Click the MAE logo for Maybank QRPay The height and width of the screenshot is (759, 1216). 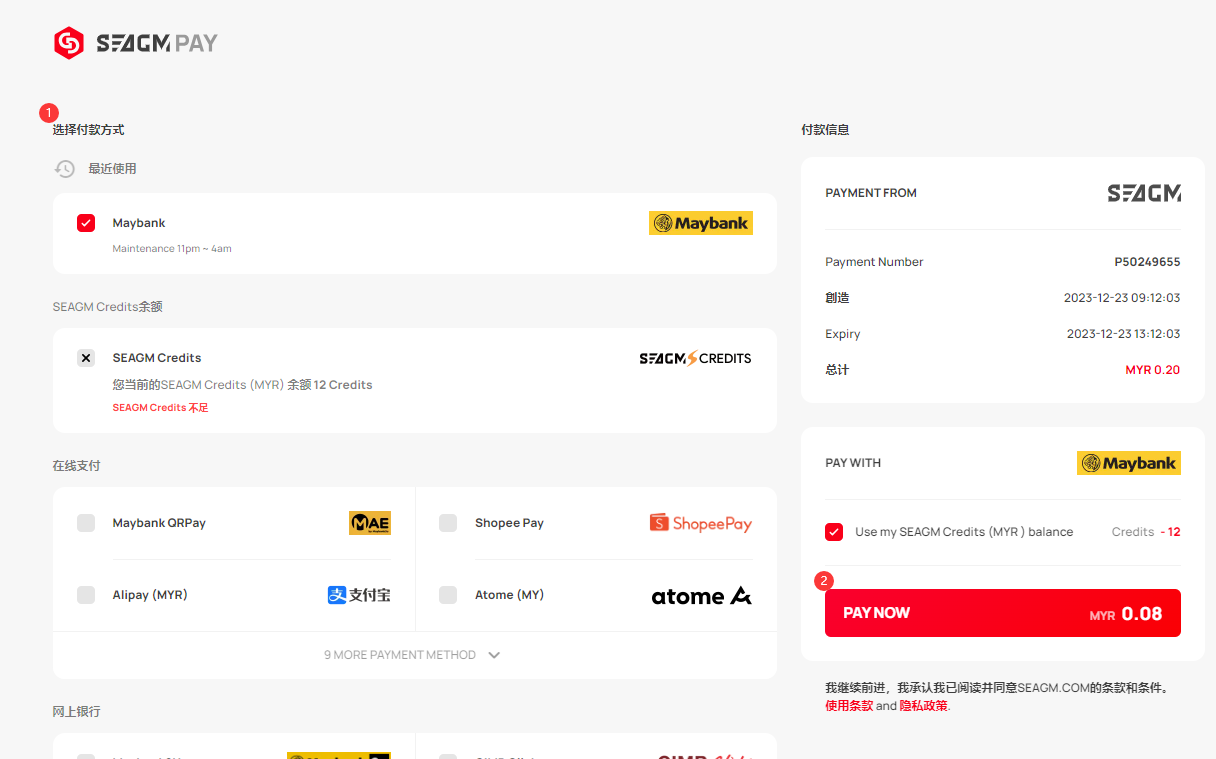370,523
